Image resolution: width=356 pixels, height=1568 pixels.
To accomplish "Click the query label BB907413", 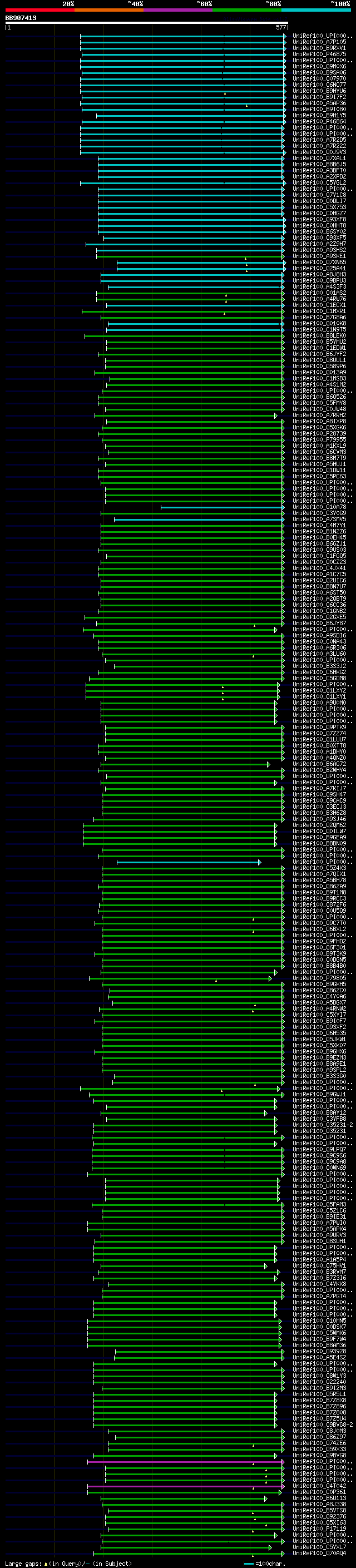I will (x=21, y=18).
